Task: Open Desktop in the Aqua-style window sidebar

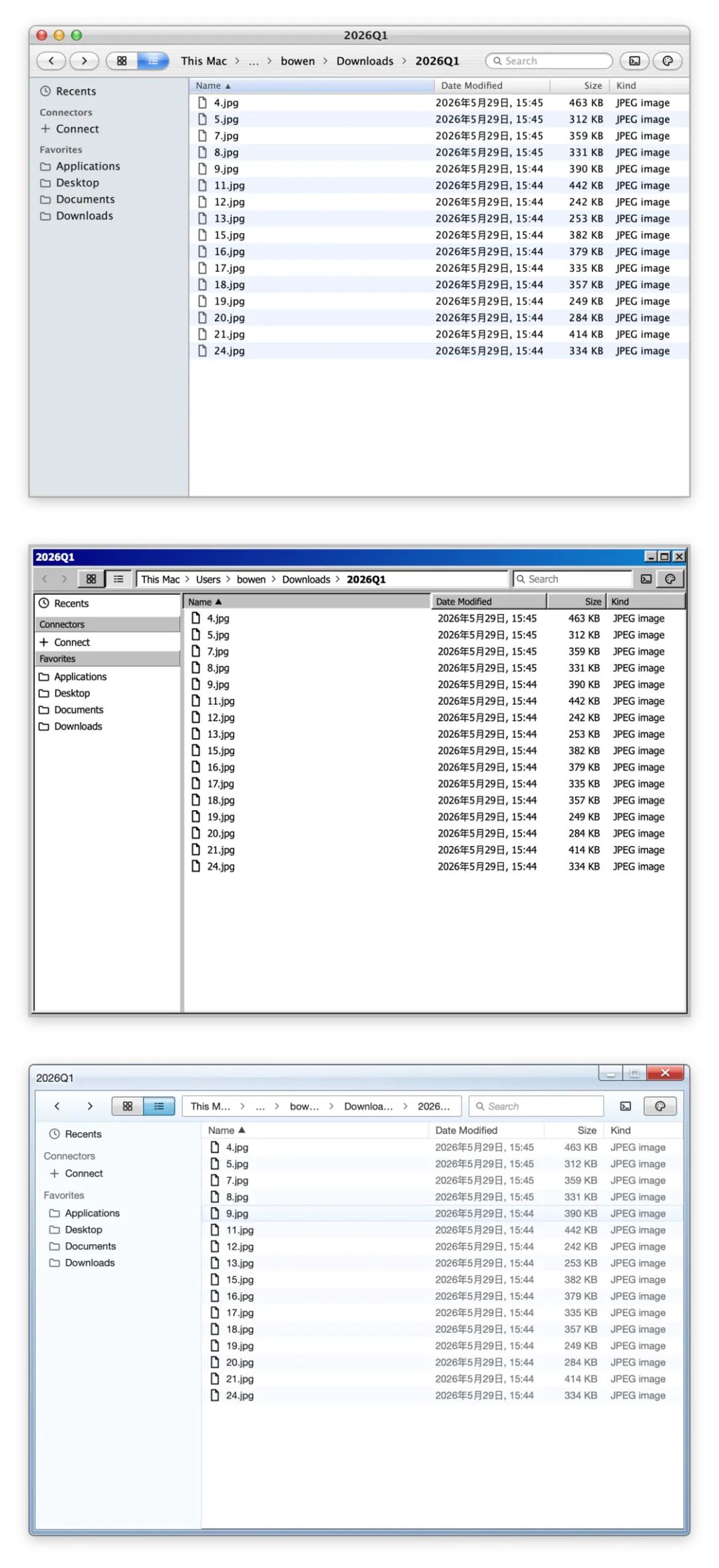Action: pos(70,183)
